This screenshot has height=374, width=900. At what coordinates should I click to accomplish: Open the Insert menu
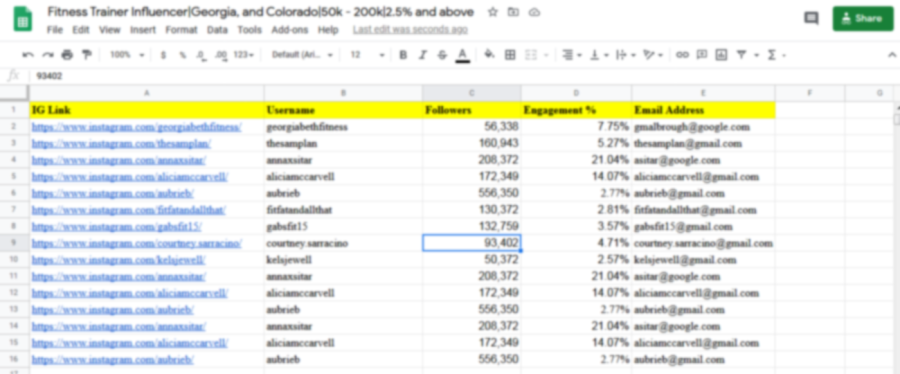(143, 30)
